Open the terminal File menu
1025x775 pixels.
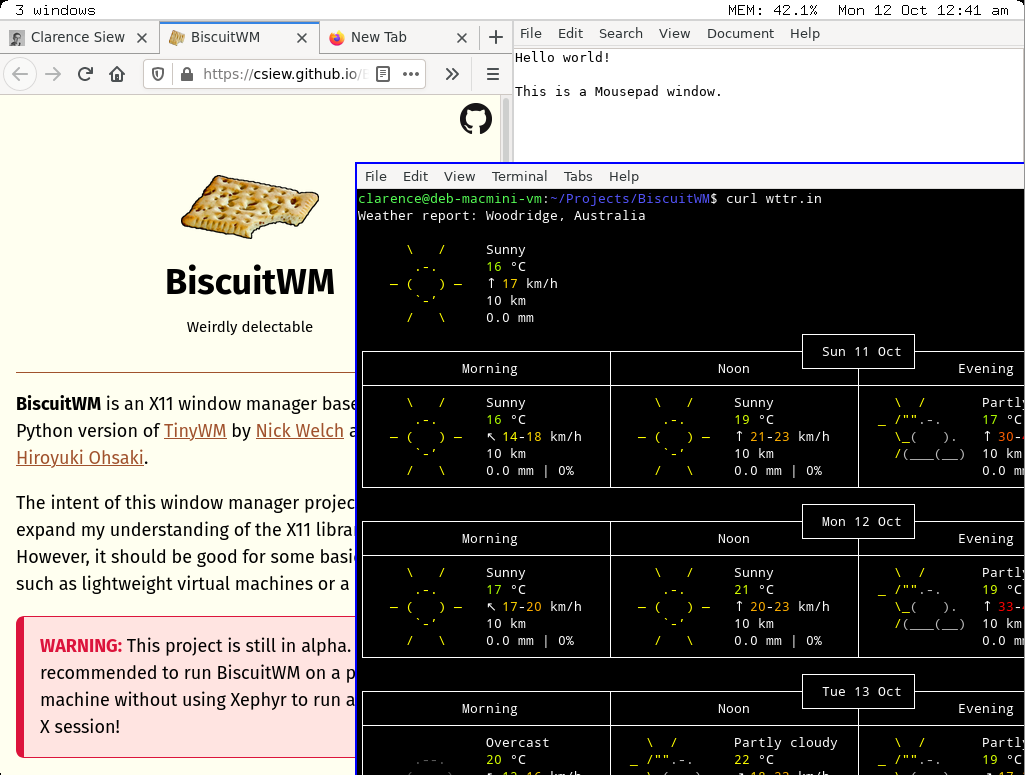(x=375, y=176)
